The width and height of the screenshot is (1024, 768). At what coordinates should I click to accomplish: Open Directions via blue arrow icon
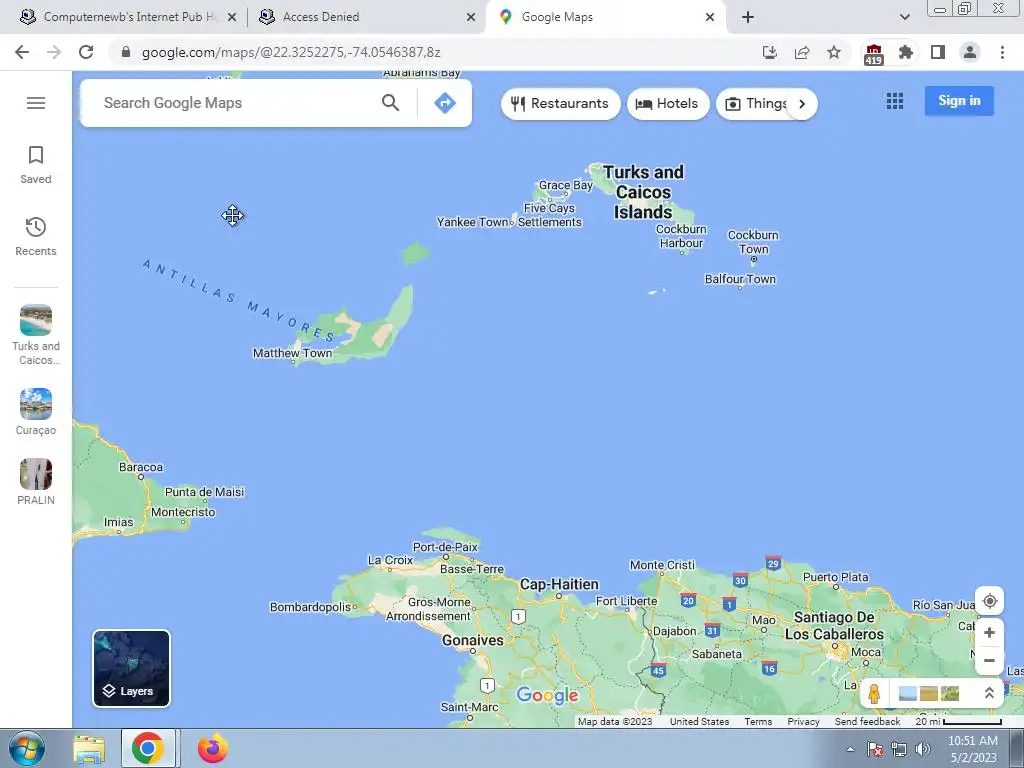(445, 103)
